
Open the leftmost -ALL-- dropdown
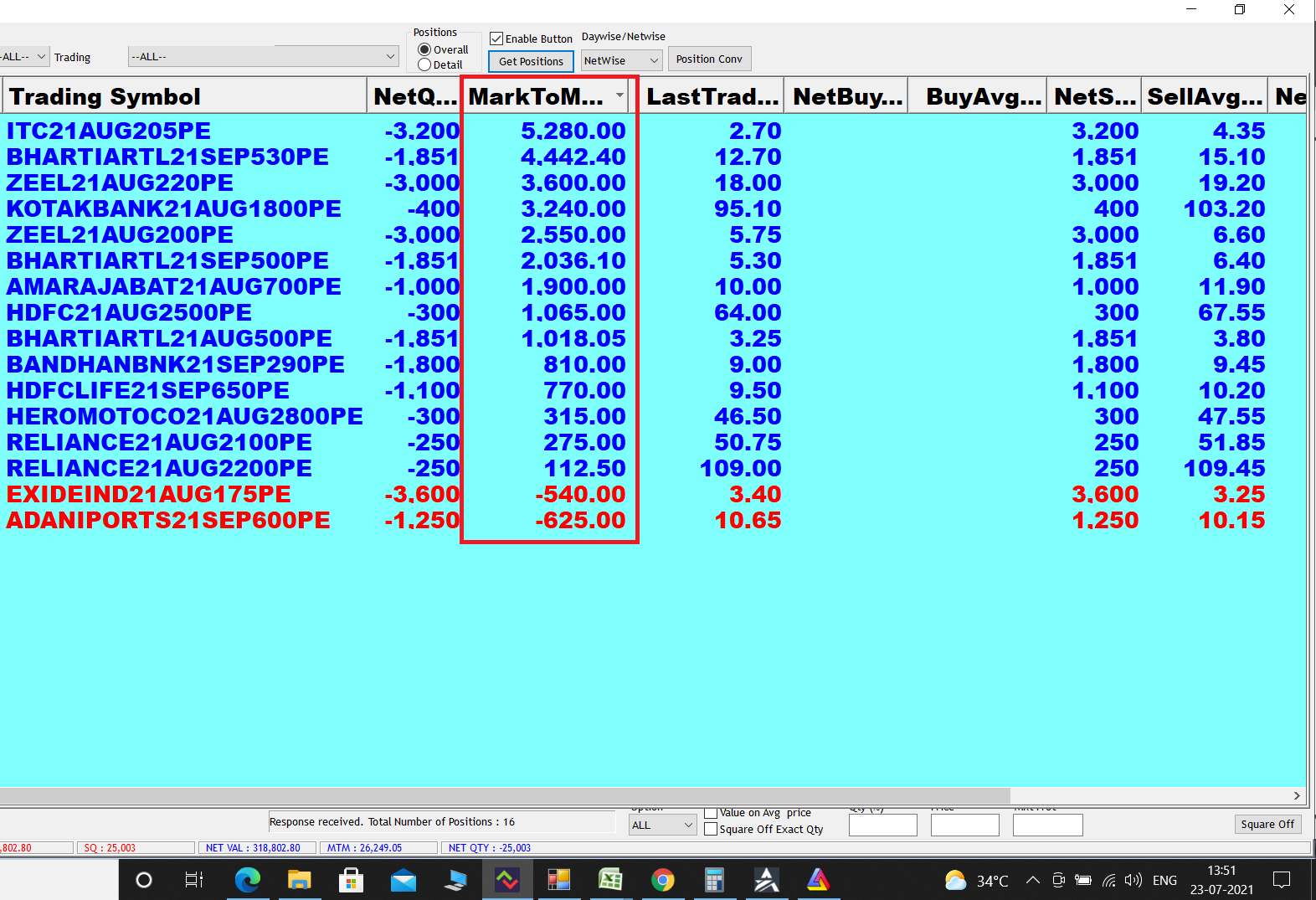(x=24, y=57)
